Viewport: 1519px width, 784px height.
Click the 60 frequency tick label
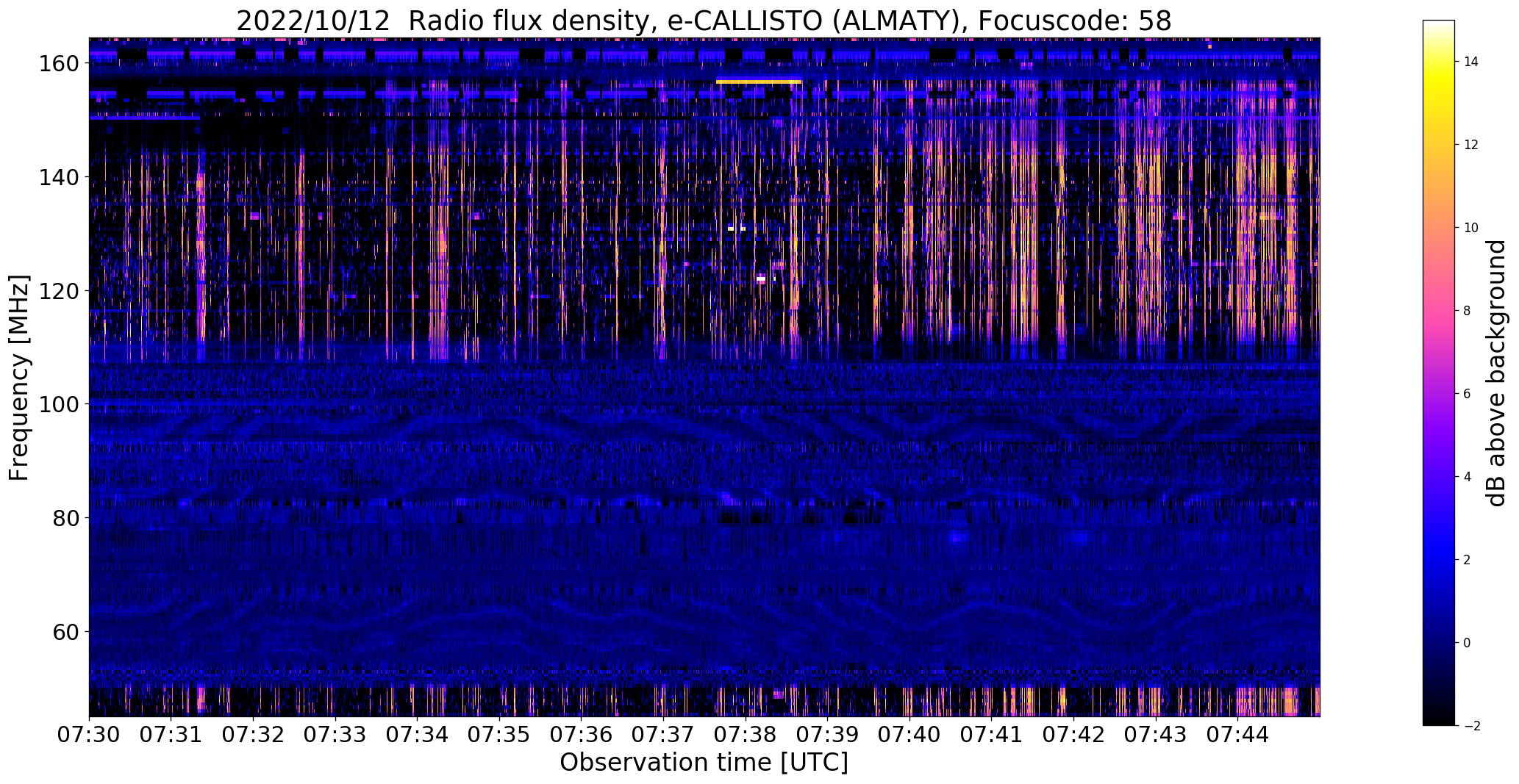(x=66, y=632)
